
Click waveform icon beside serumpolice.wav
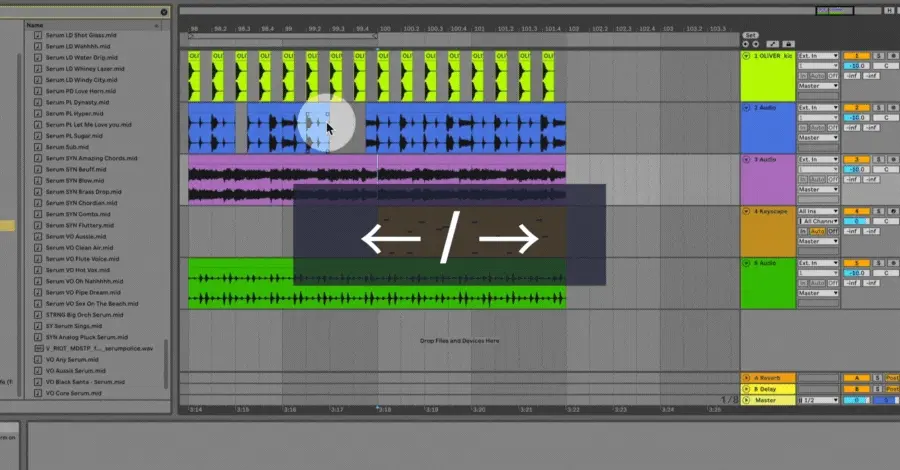(38, 348)
